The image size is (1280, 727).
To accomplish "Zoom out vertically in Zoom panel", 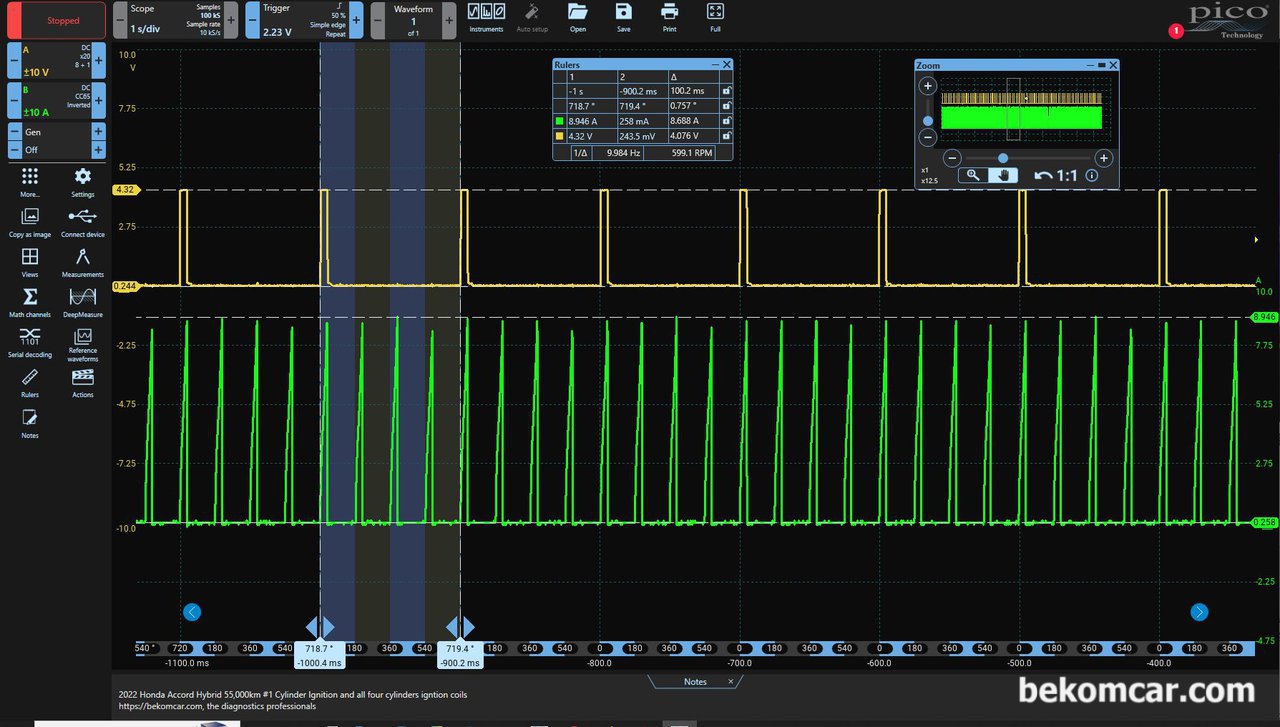I will tap(928, 137).
